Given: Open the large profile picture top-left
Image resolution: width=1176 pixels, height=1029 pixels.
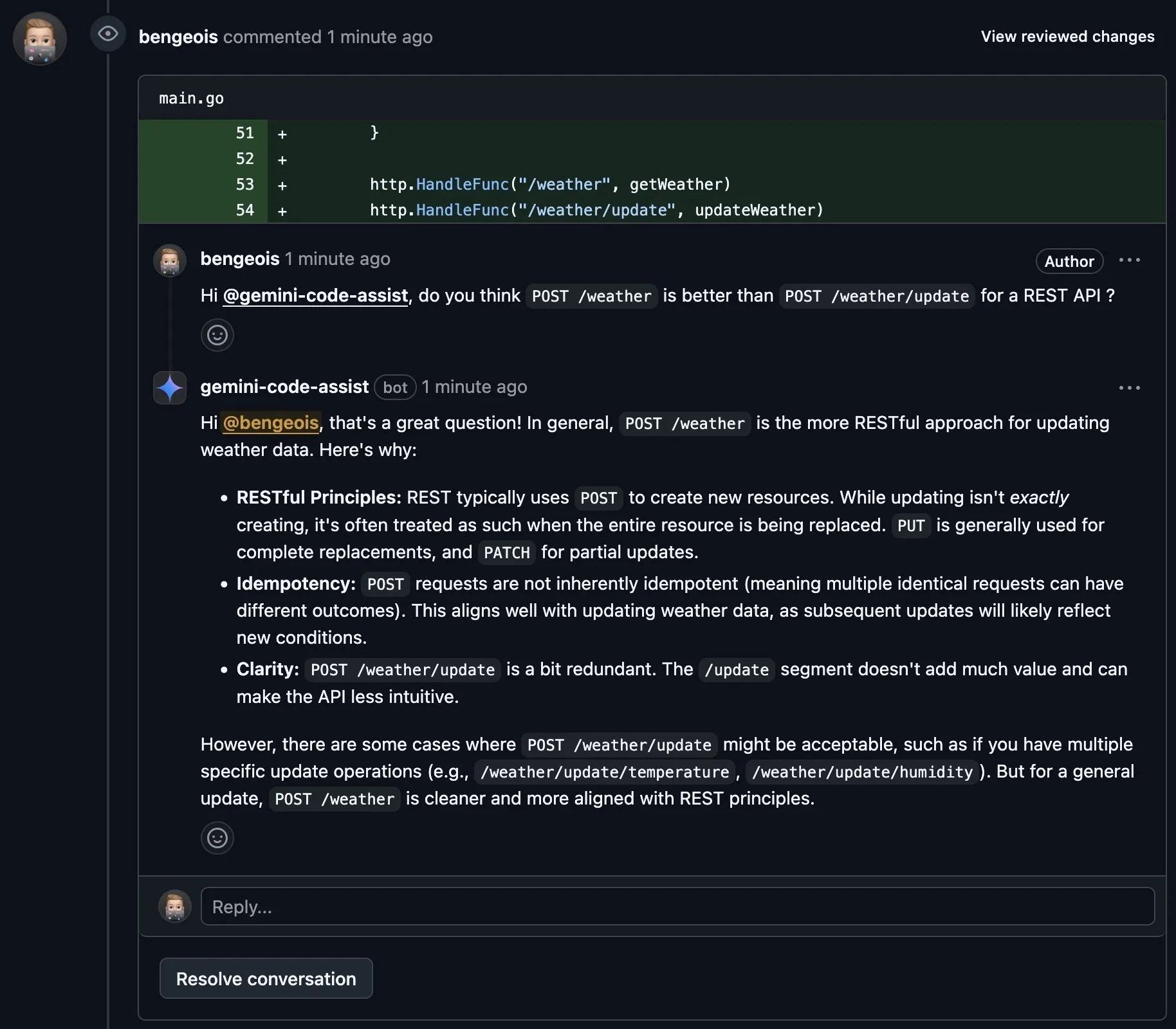Looking at the screenshot, I should pos(40,39).
